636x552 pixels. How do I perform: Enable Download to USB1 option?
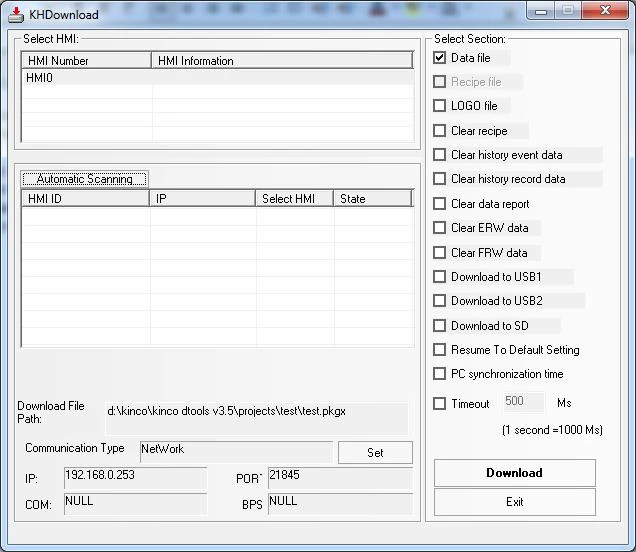(440, 277)
